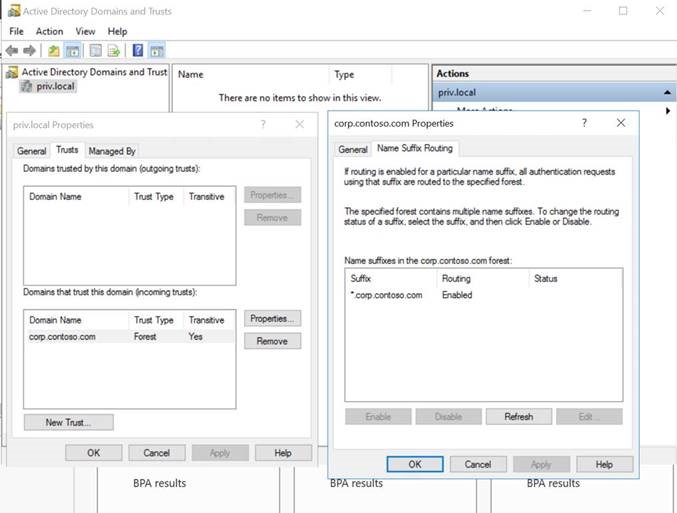Select *.corp.contoso.com suffix row

tap(484, 295)
